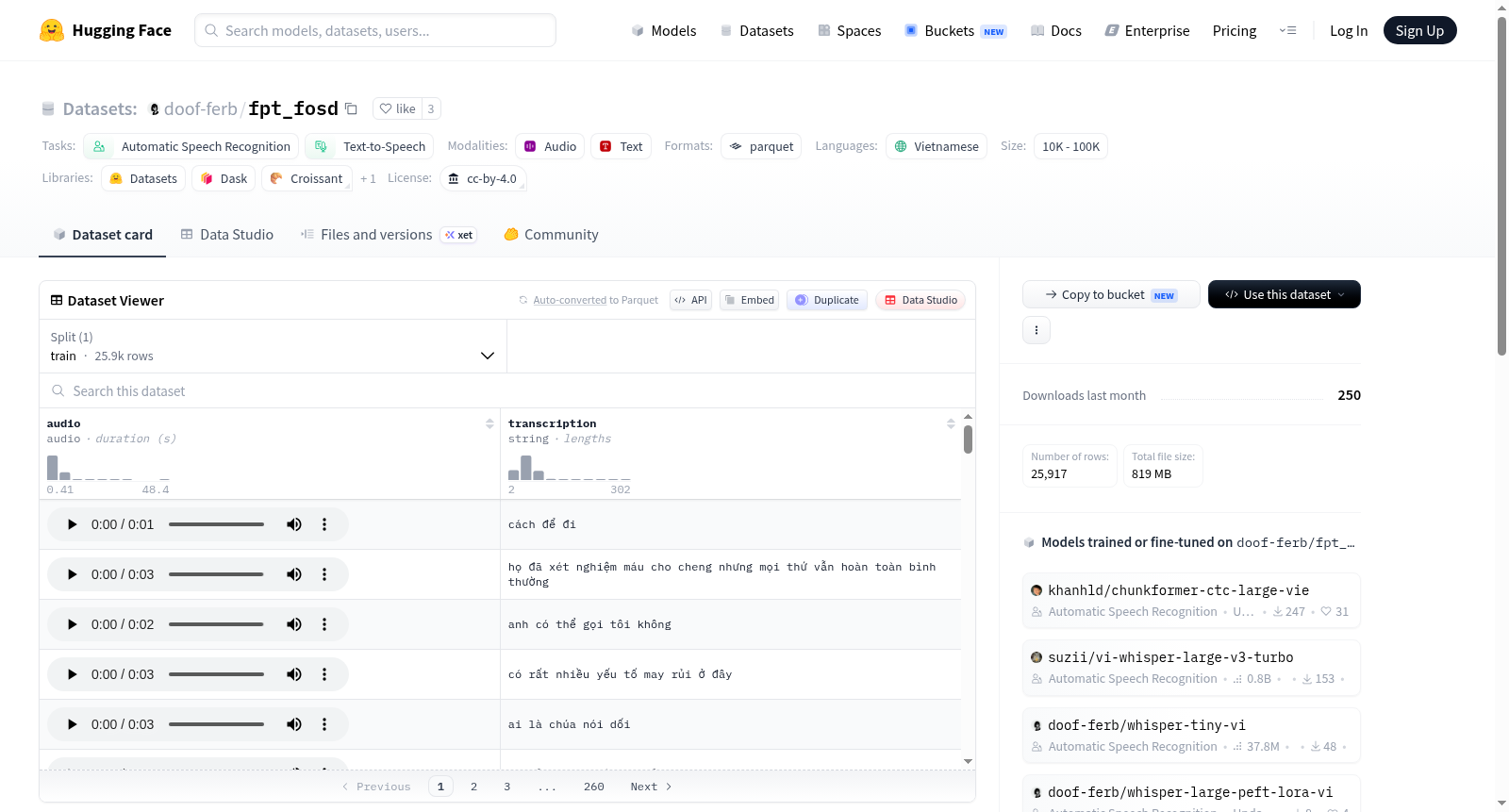Open Data Studio from the viewer header button
This screenshot has width=1509, height=812.
click(x=920, y=300)
